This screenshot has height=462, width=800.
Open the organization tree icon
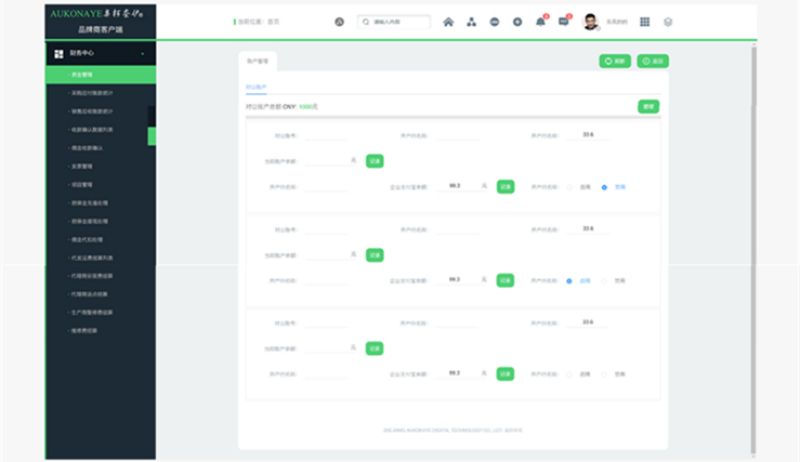[x=471, y=21]
